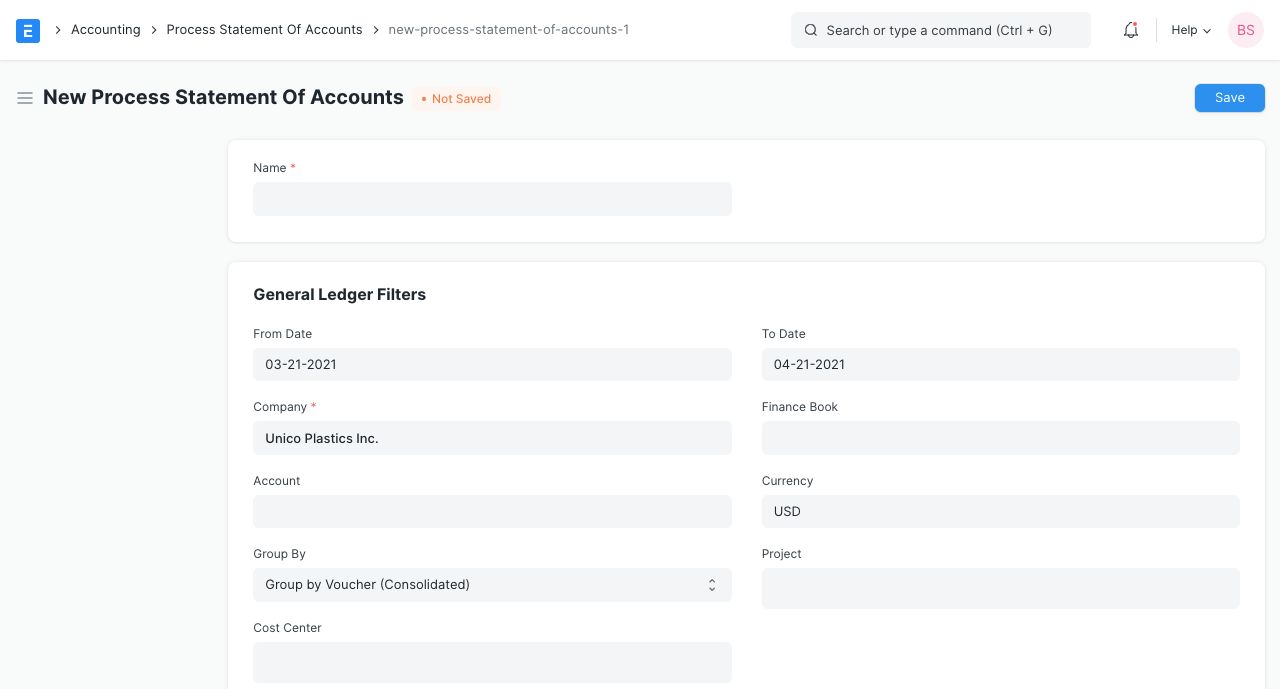The width and height of the screenshot is (1280, 689).
Task: Click the Not Saved status indicator
Action: coord(455,98)
